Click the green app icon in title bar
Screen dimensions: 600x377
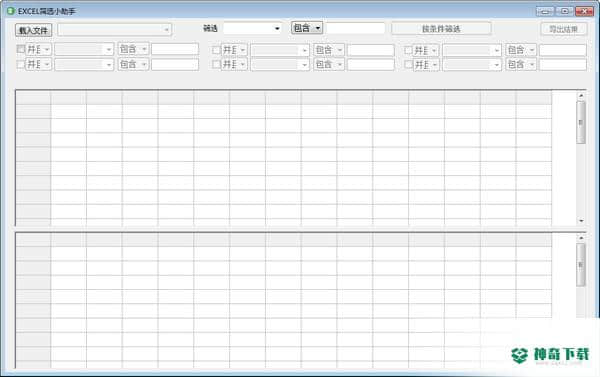click(11, 11)
